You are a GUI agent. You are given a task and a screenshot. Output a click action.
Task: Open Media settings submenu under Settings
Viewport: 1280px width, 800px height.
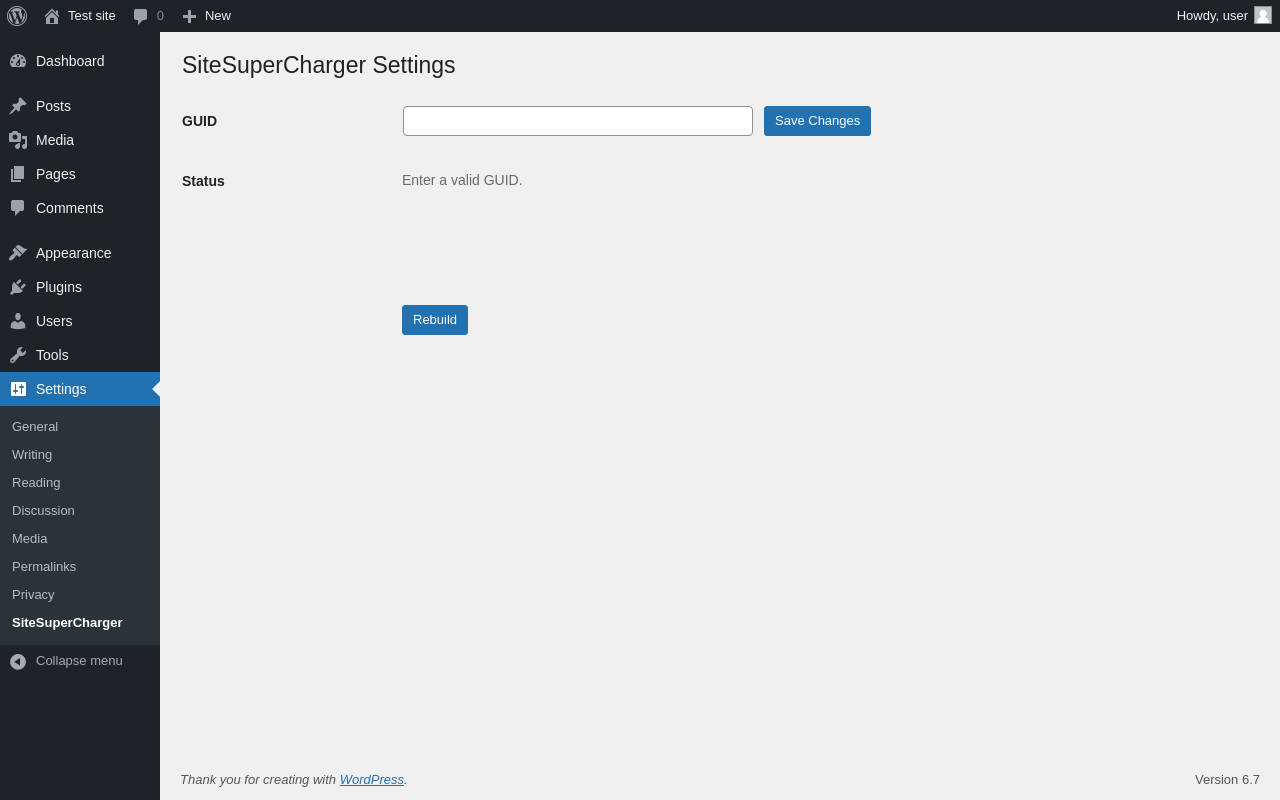80,539
